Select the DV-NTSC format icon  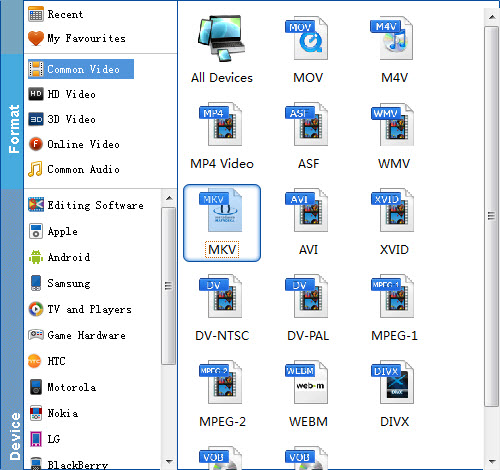221,296
